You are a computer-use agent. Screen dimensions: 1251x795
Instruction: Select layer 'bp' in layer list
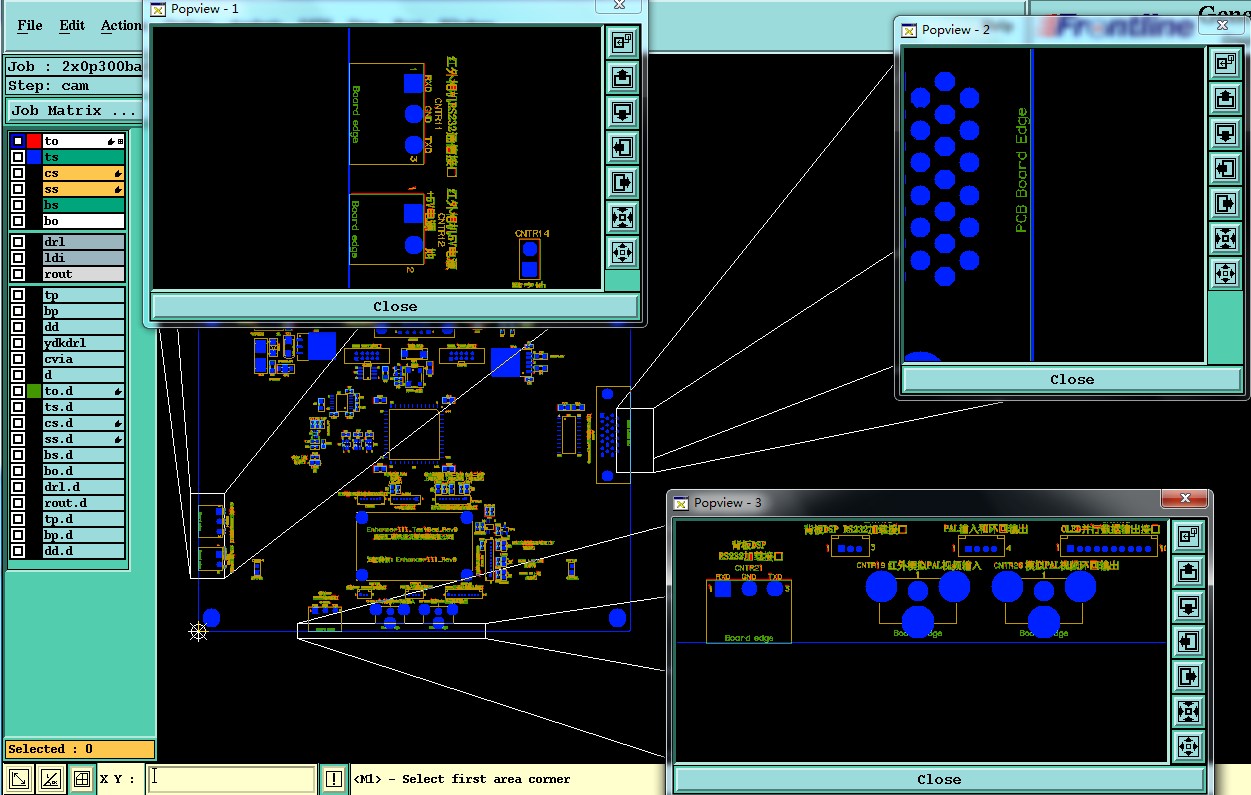point(83,311)
